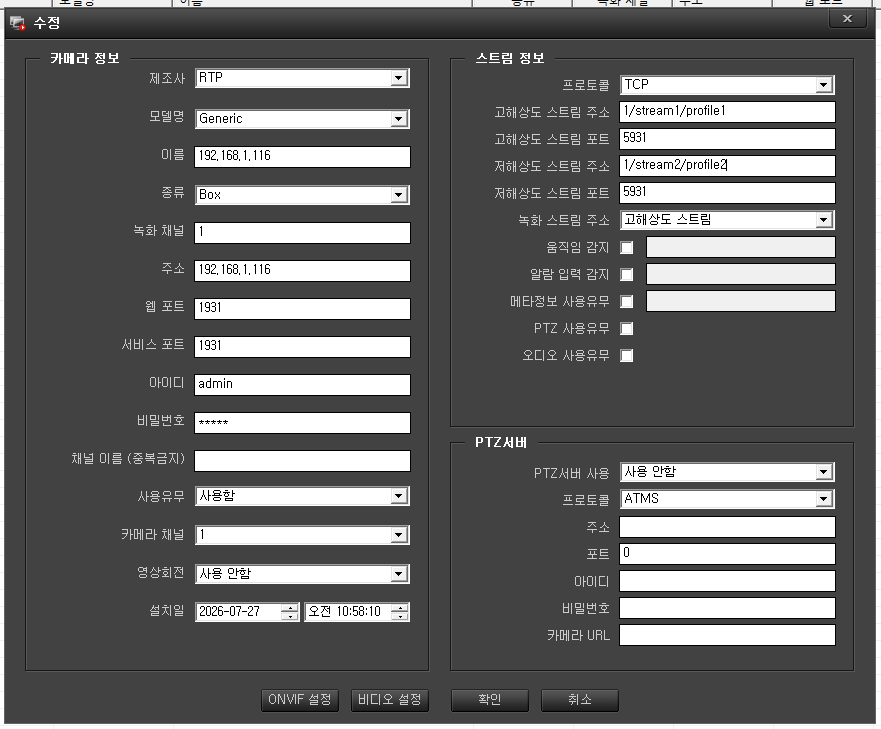The height and width of the screenshot is (729, 881).
Task: Confirm with the 확인 button
Action: (490, 700)
